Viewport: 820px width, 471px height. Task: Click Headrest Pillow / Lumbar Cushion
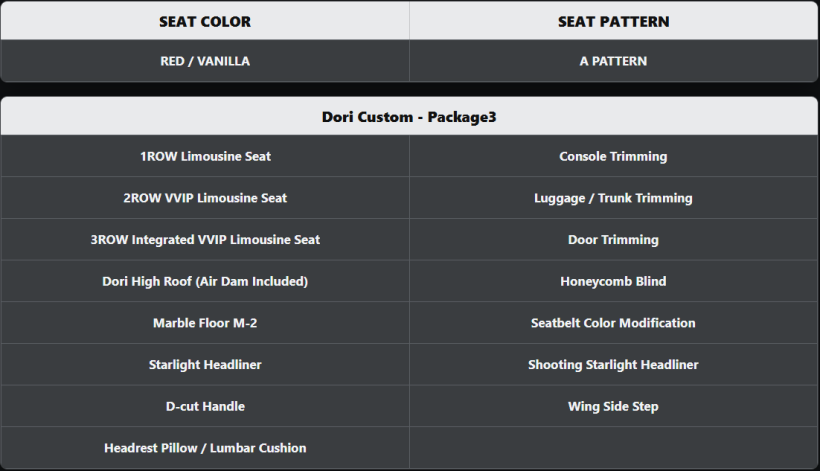tap(205, 448)
